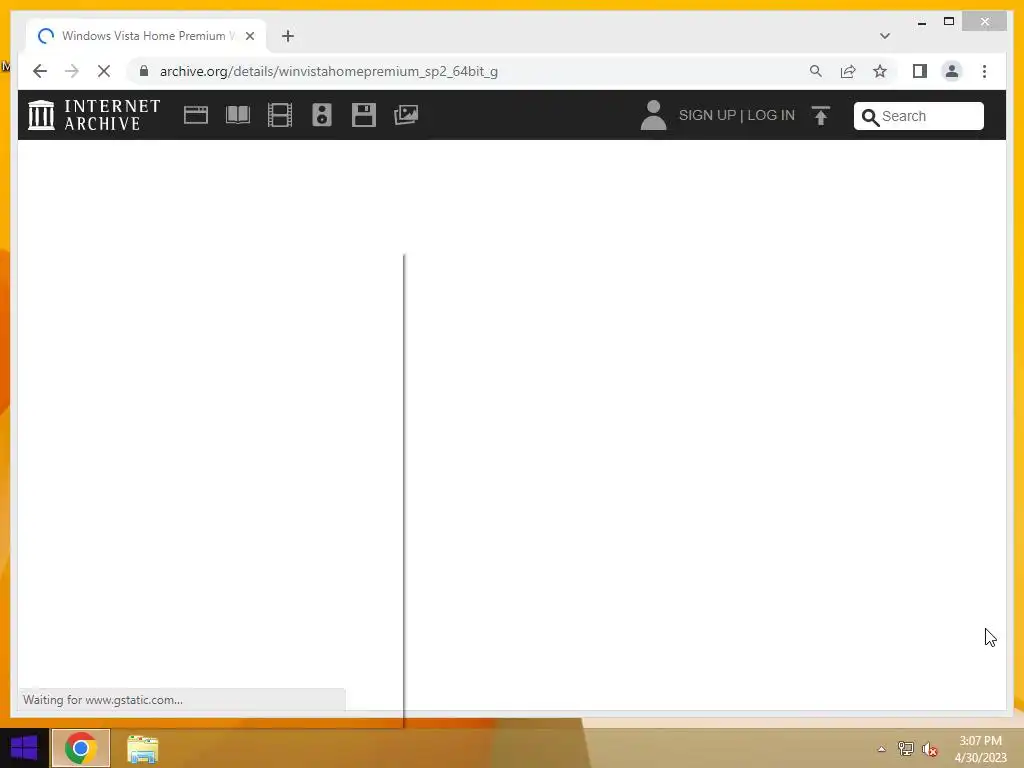
Task: Click the network tray icon
Action: [906, 748]
